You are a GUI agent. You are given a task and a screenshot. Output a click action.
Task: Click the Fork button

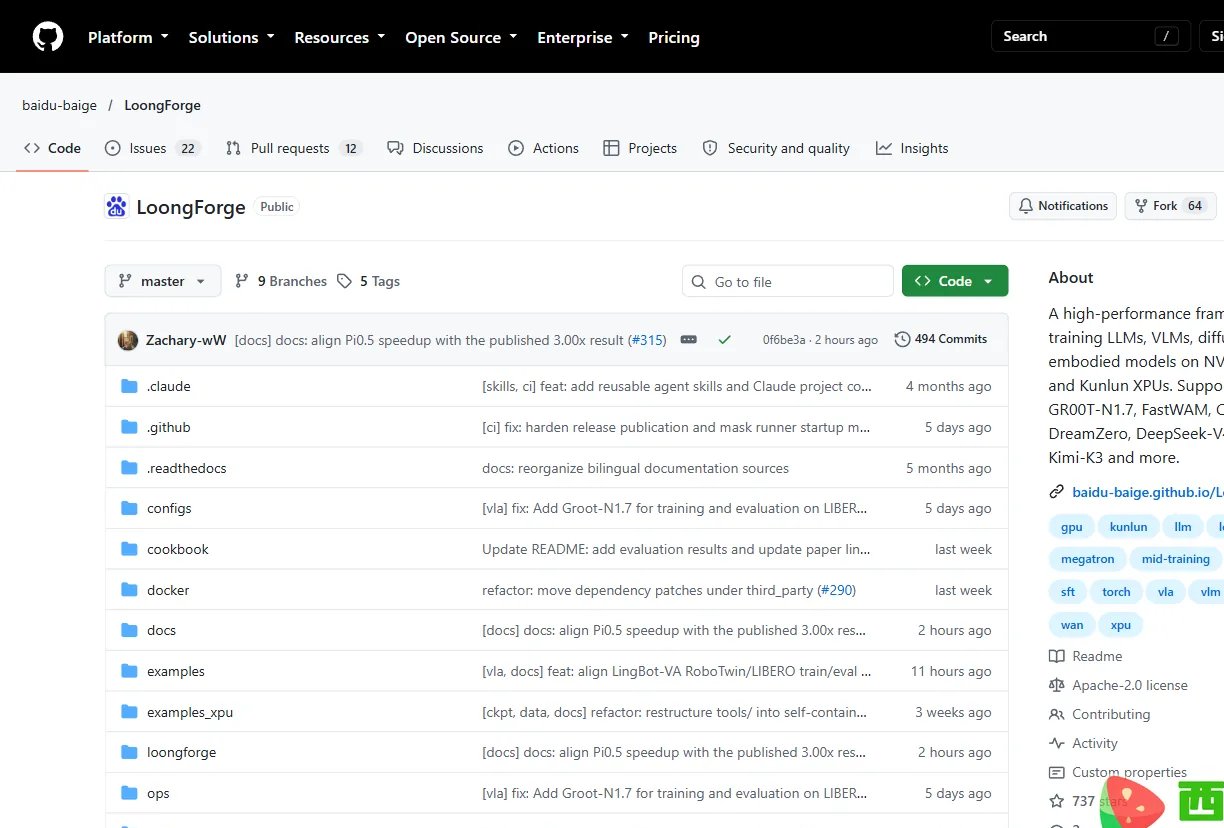[x=1170, y=206]
